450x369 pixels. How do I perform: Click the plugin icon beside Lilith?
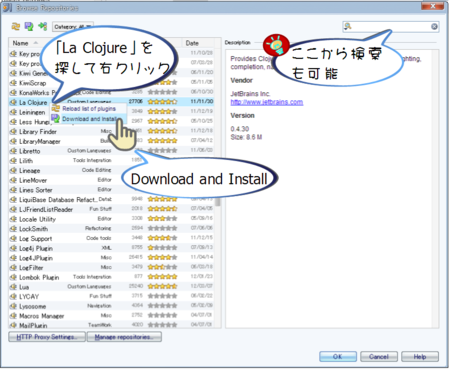click(x=13, y=160)
